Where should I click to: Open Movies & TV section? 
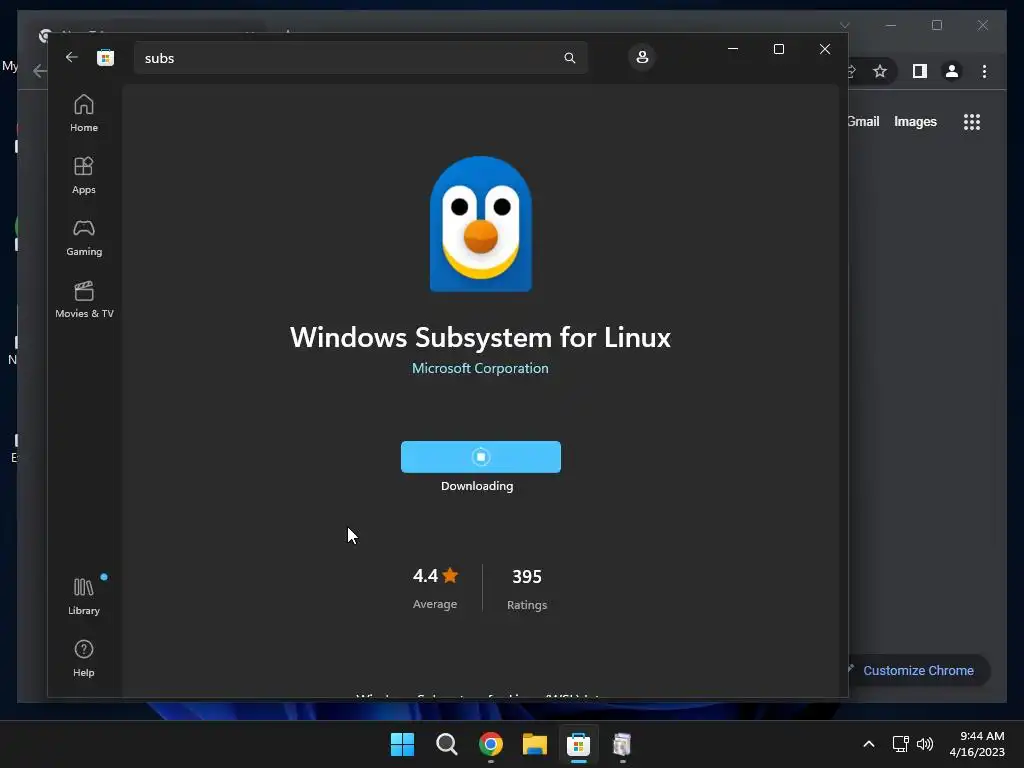pos(84,300)
